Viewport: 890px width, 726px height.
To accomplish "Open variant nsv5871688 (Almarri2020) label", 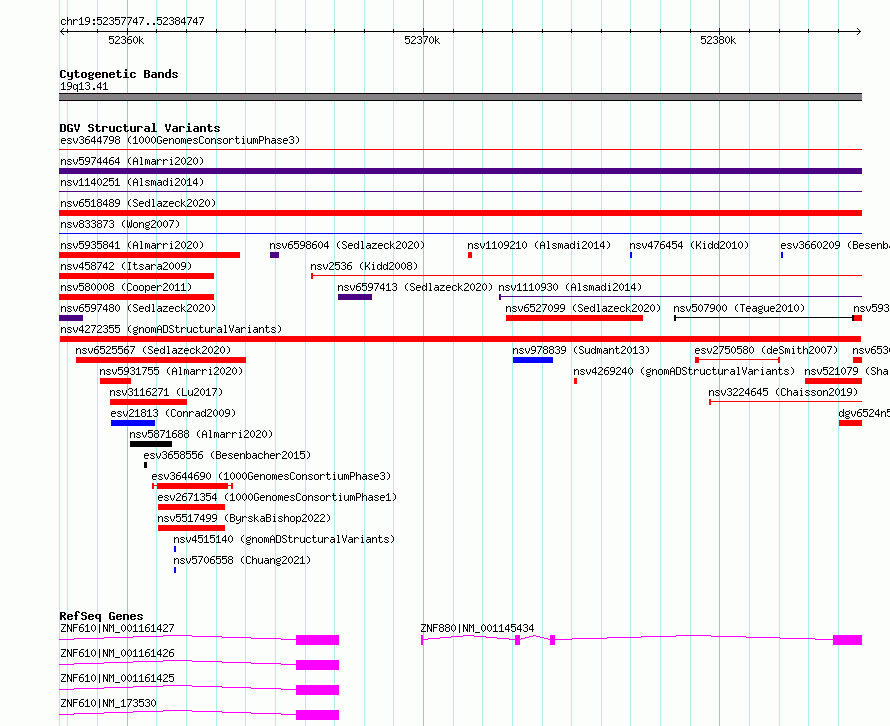I will pos(201,434).
